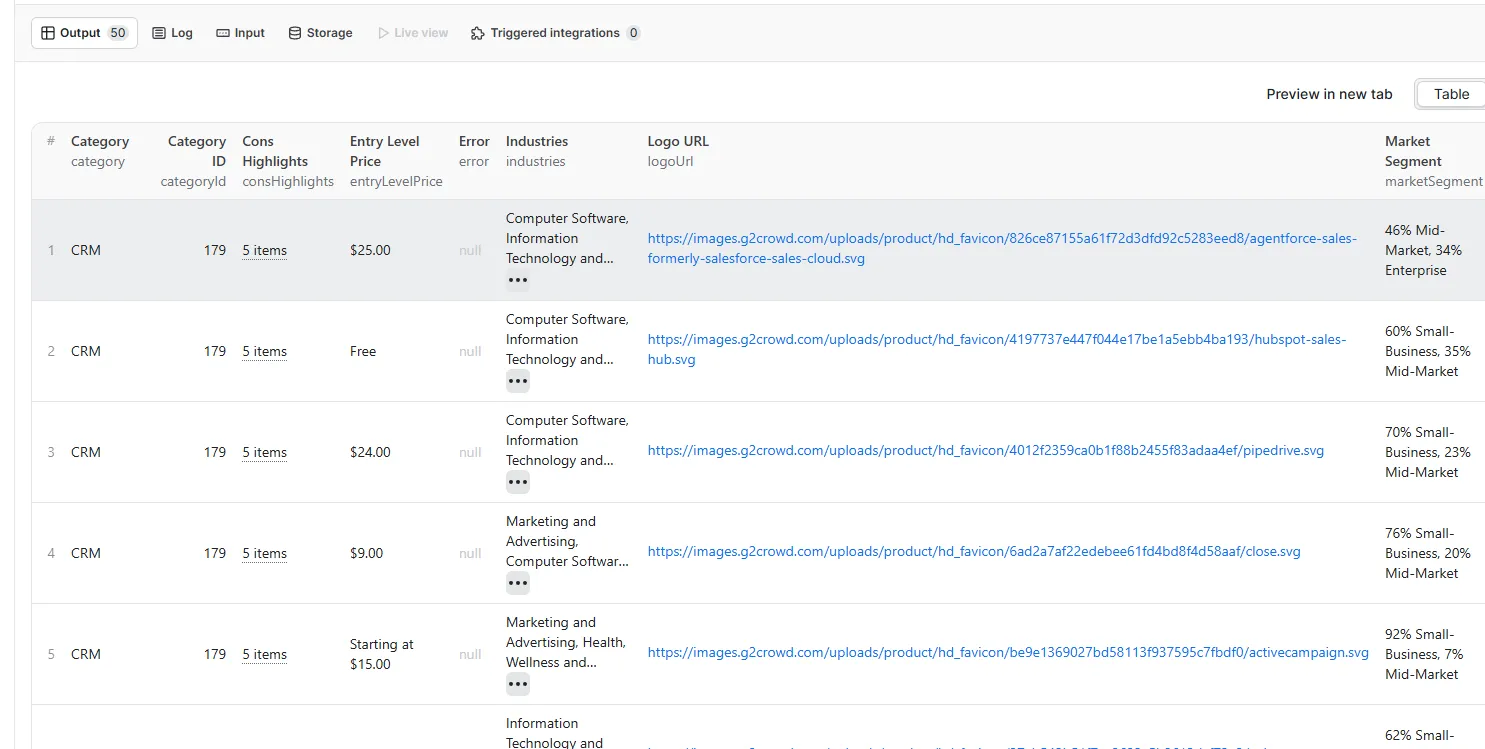The image size is (1485, 749).
Task: Expand industries ellipsis in row 3
Action: (517, 482)
